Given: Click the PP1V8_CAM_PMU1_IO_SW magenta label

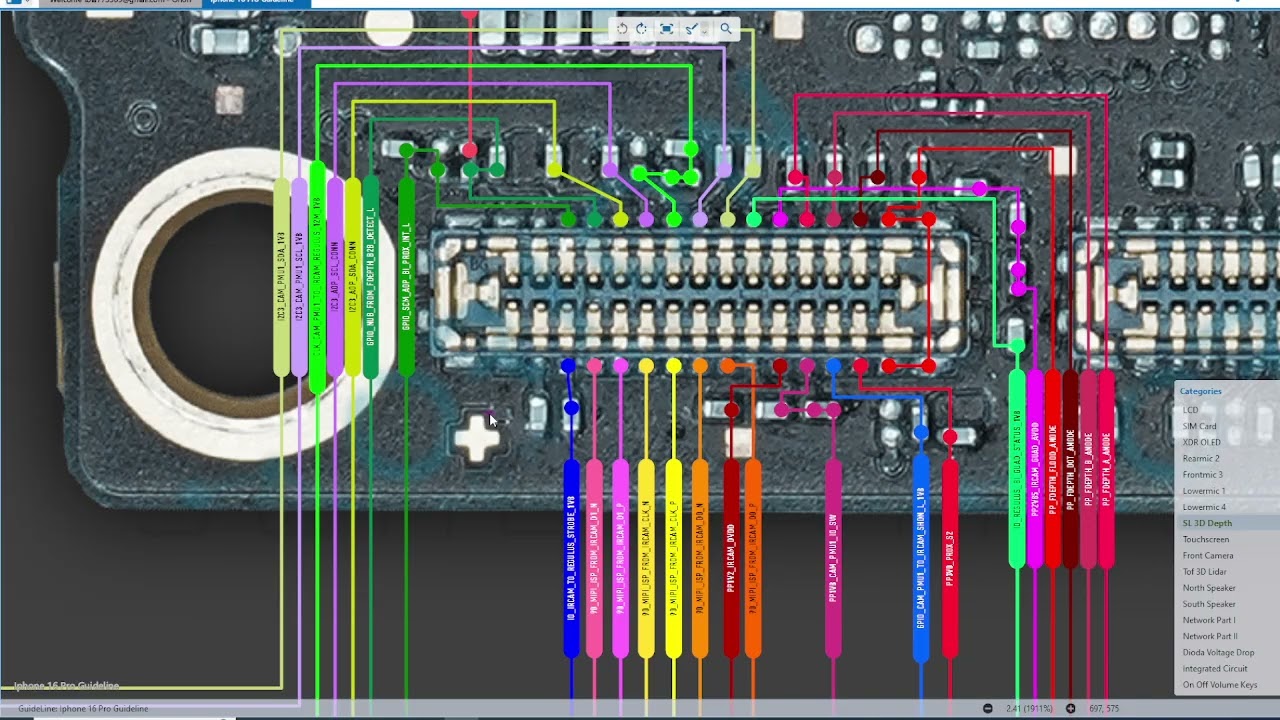Looking at the screenshot, I should pyautogui.click(x=833, y=558).
